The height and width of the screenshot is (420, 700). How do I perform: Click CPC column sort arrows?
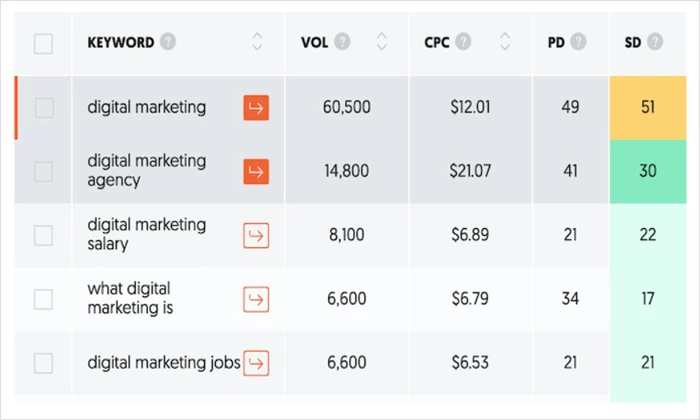point(505,42)
